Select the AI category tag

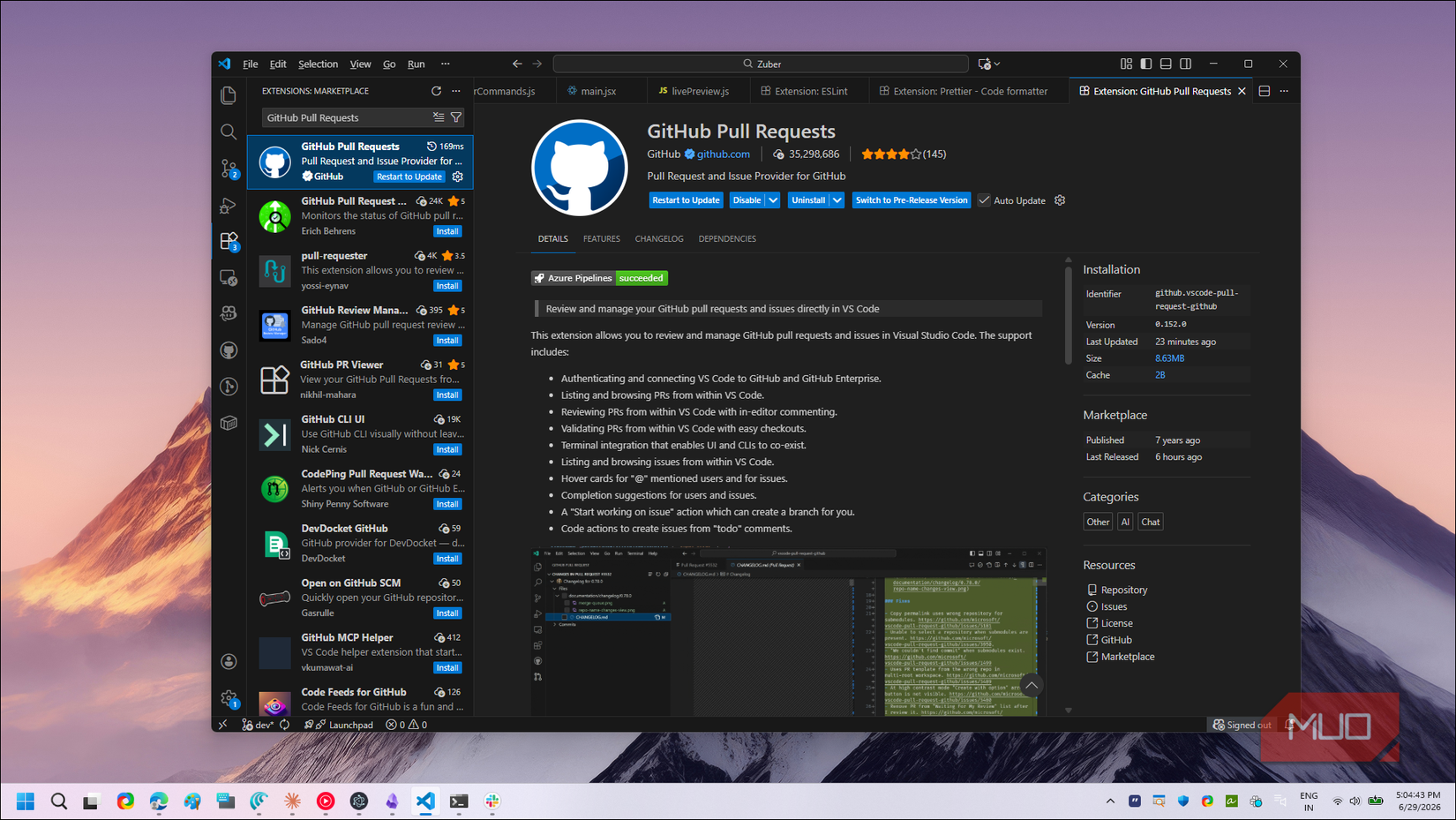tap(1125, 522)
